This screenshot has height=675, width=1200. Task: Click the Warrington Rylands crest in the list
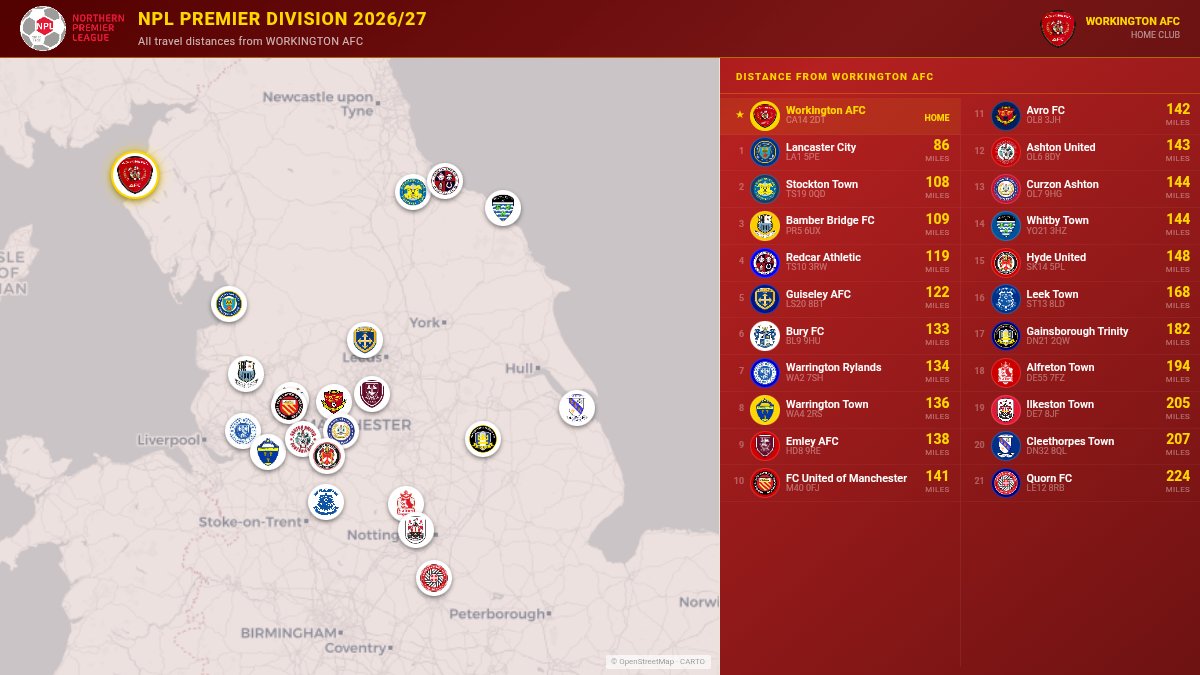click(x=765, y=372)
